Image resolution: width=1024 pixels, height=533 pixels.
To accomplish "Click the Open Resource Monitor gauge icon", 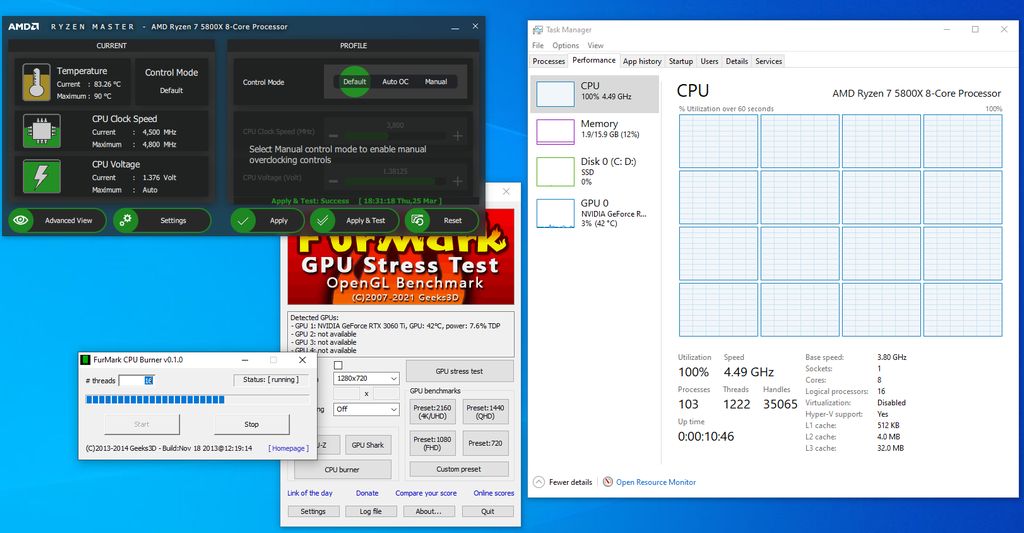I will tap(607, 482).
